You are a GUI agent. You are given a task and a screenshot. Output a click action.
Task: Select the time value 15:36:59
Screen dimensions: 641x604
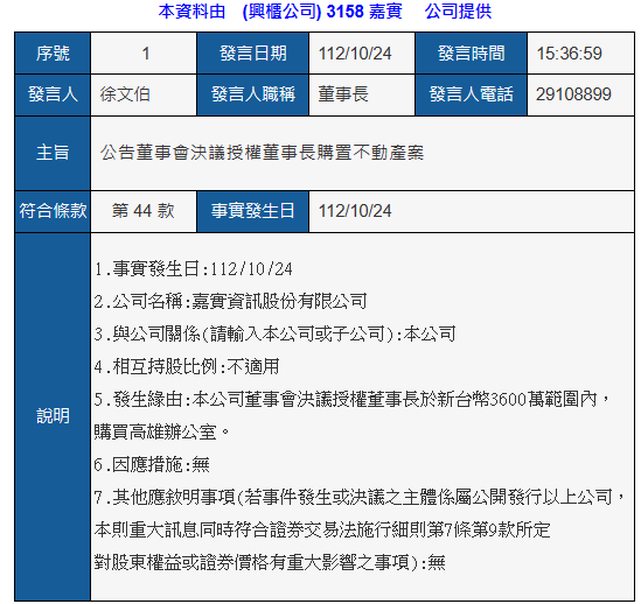[x=569, y=54]
